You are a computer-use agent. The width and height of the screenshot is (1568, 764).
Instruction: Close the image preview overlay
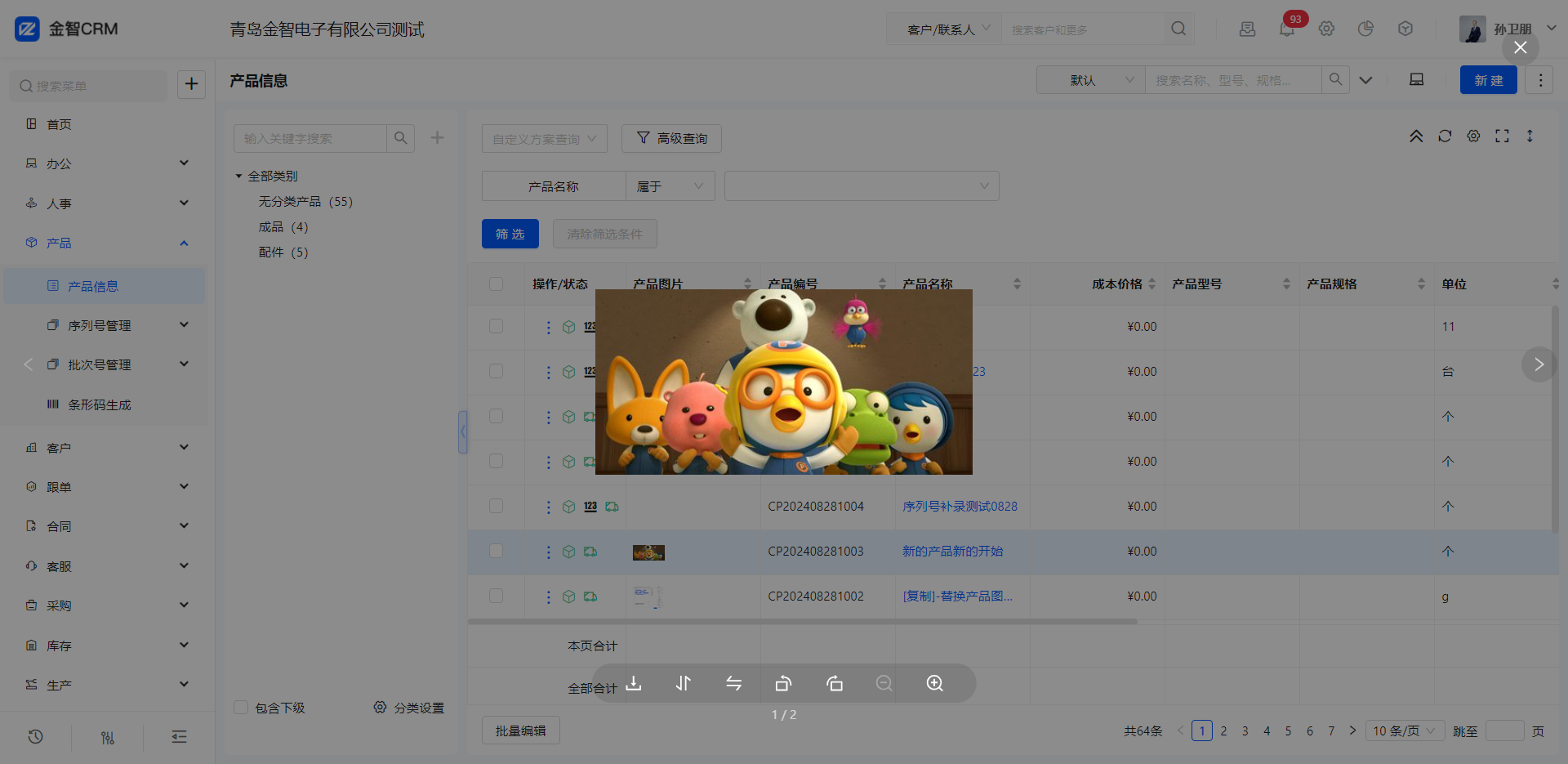1521,47
